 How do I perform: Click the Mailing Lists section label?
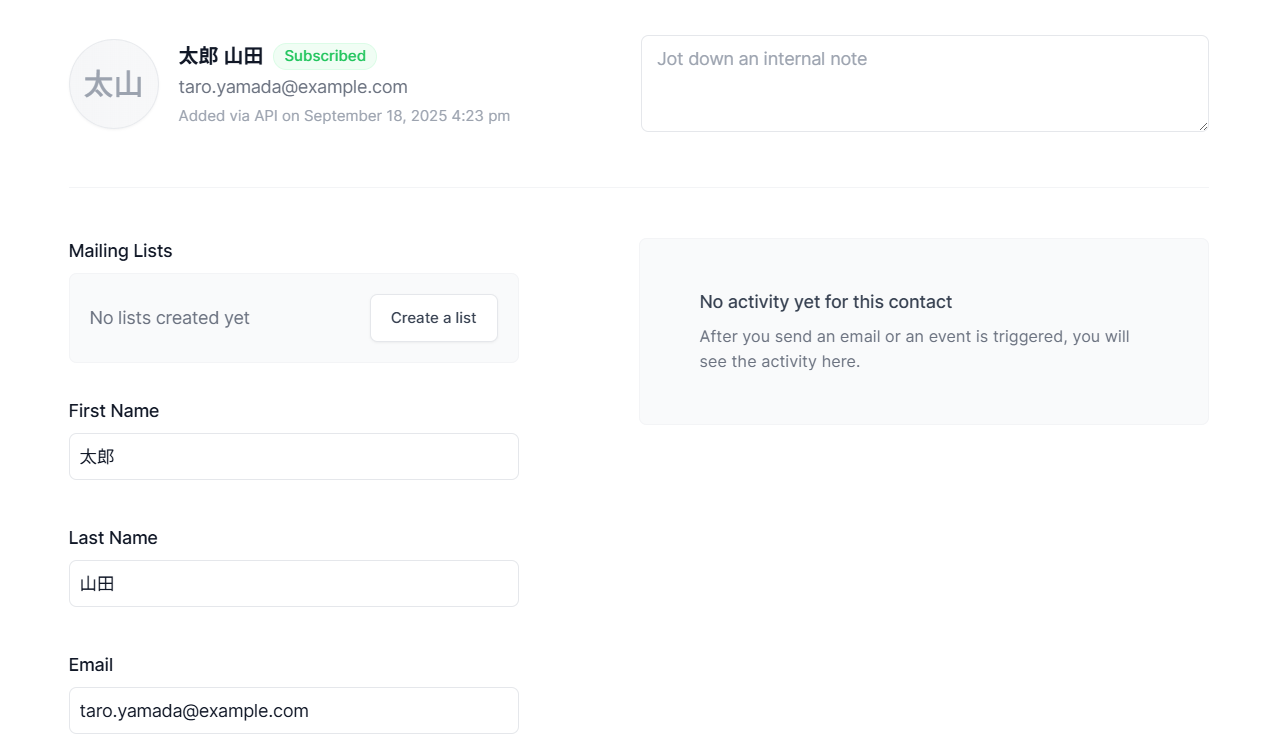pyautogui.click(x=120, y=251)
